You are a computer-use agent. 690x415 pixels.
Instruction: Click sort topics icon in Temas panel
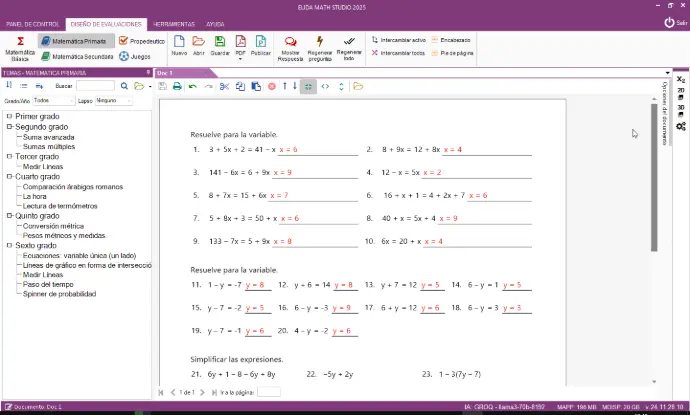click(9, 86)
